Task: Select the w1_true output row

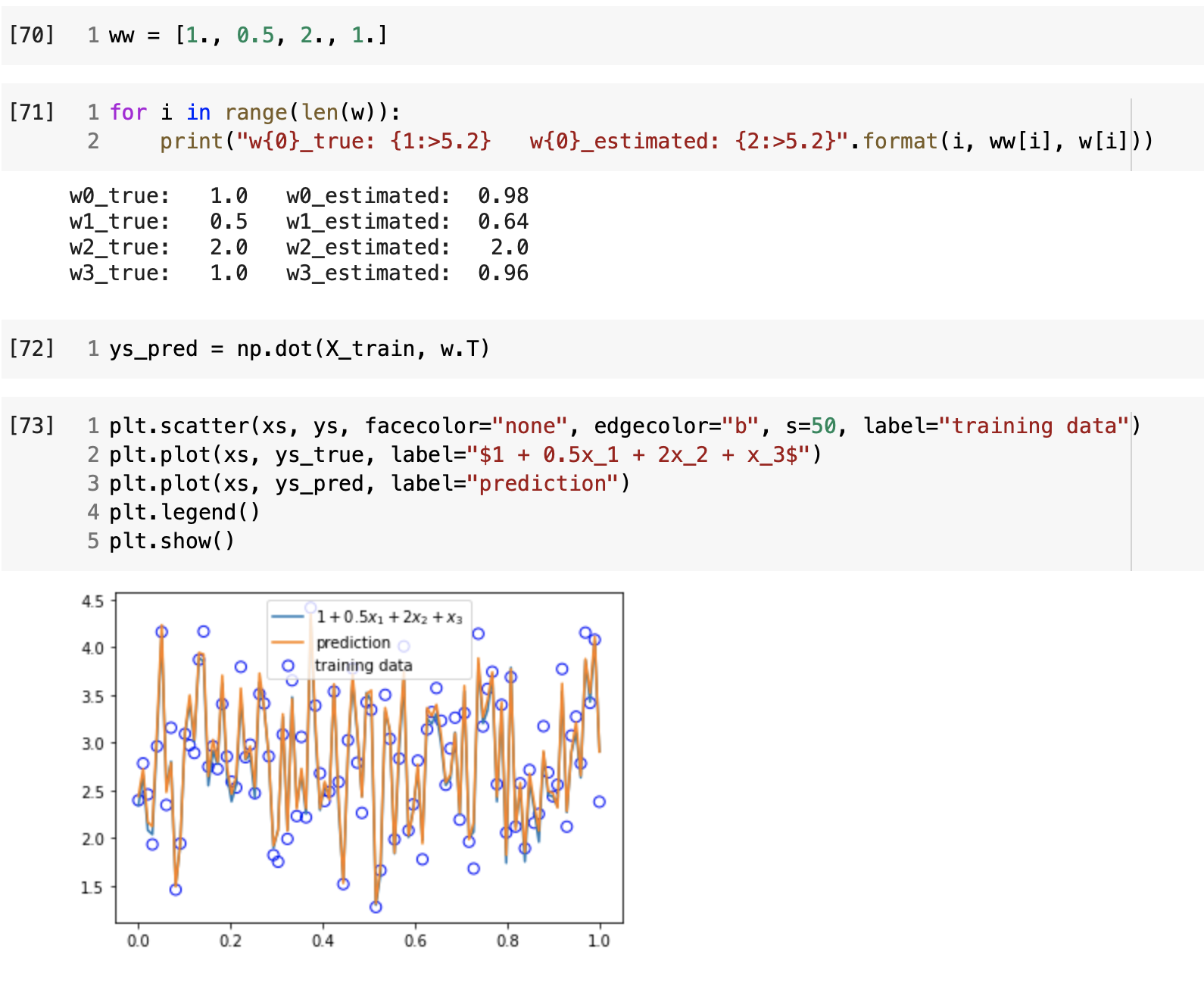Action: tap(299, 221)
